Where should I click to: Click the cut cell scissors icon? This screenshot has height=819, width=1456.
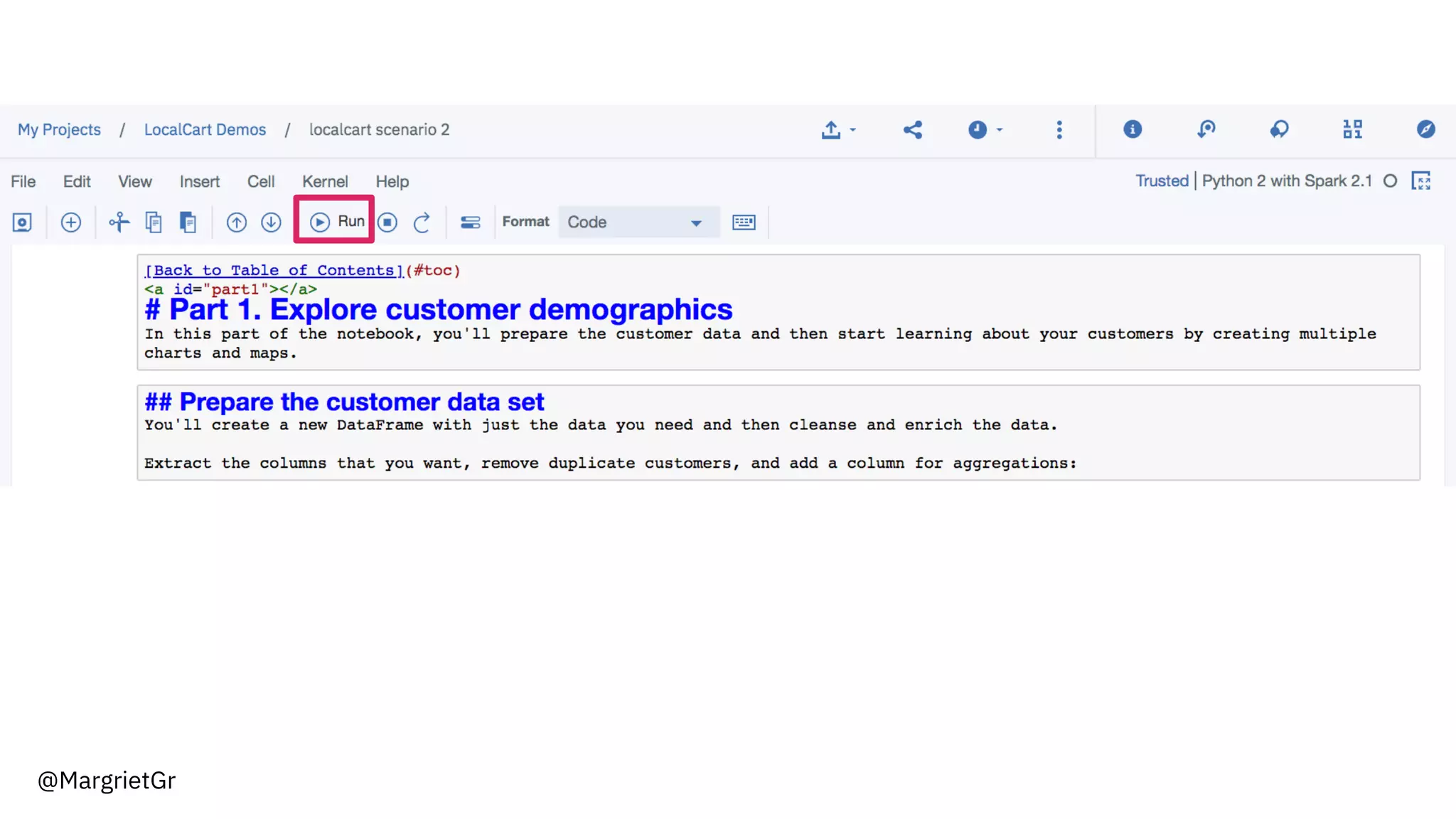click(119, 223)
